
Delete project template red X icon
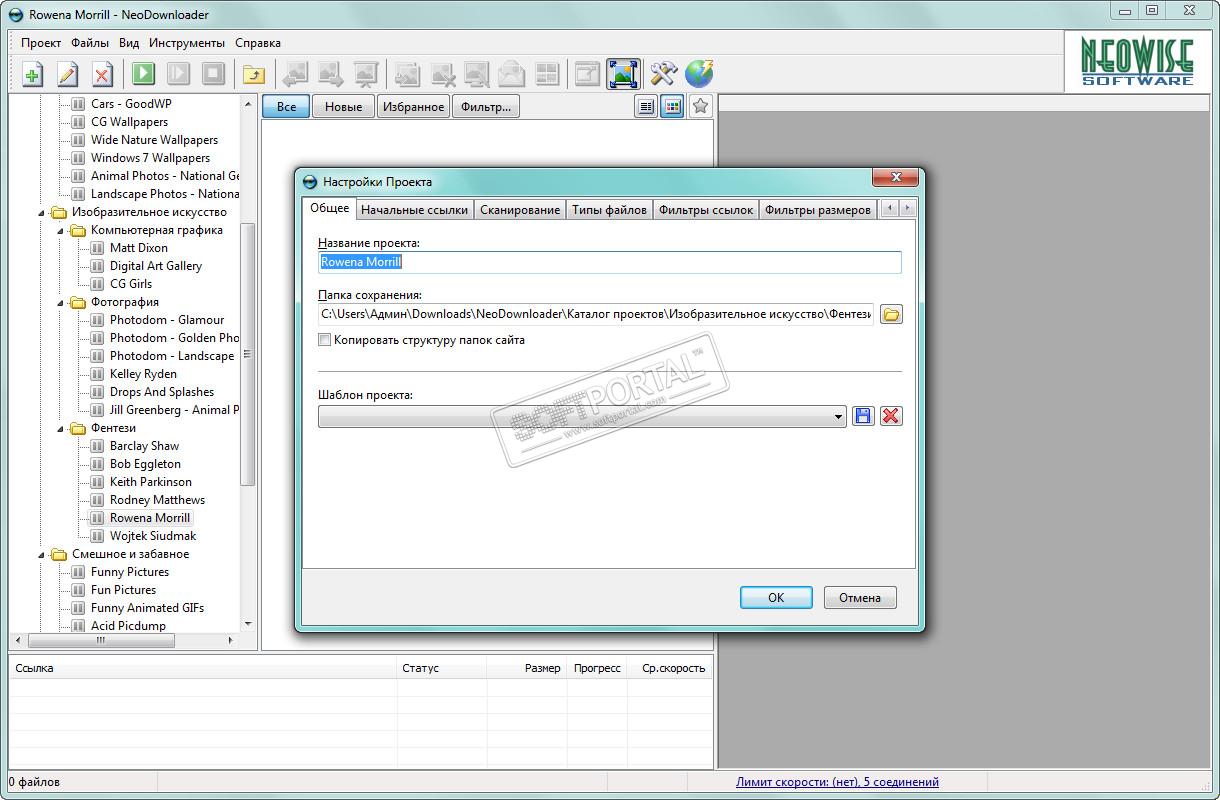891,416
